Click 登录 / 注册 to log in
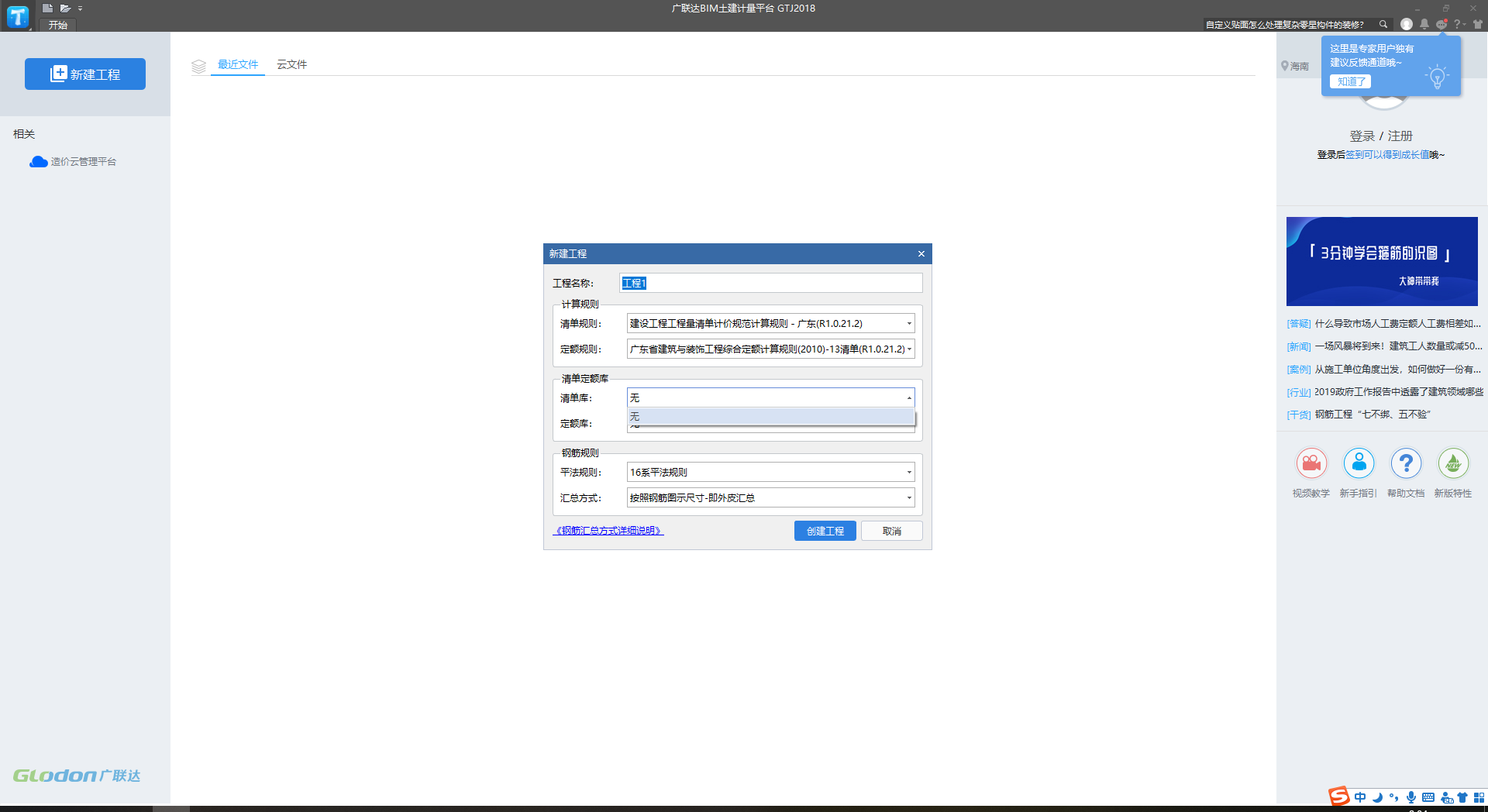 click(x=1381, y=136)
